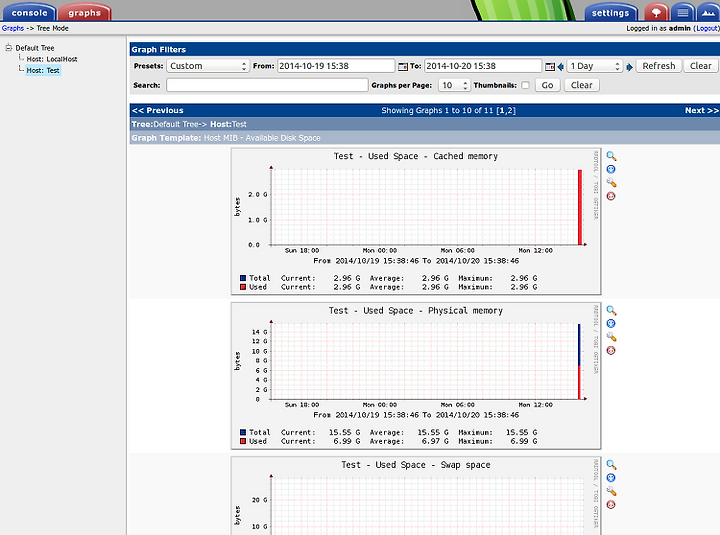Open the wrench properties icon for Cached memory graph
The image size is (720, 535).
pos(611,183)
